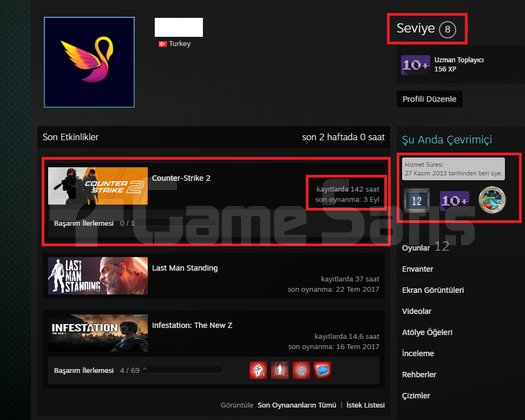Open the Ekran Görüntüleri section
Viewport: 525px width, 420px height.
coord(433,290)
